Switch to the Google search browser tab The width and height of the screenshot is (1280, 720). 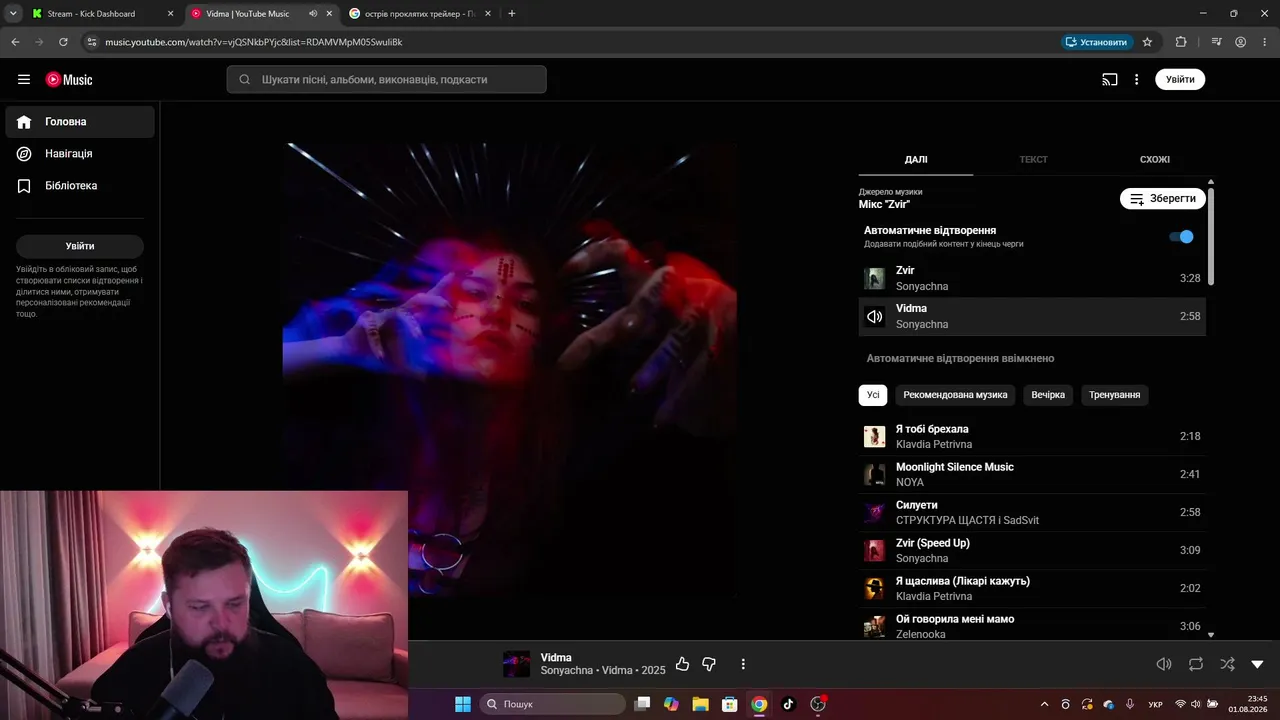[420, 14]
